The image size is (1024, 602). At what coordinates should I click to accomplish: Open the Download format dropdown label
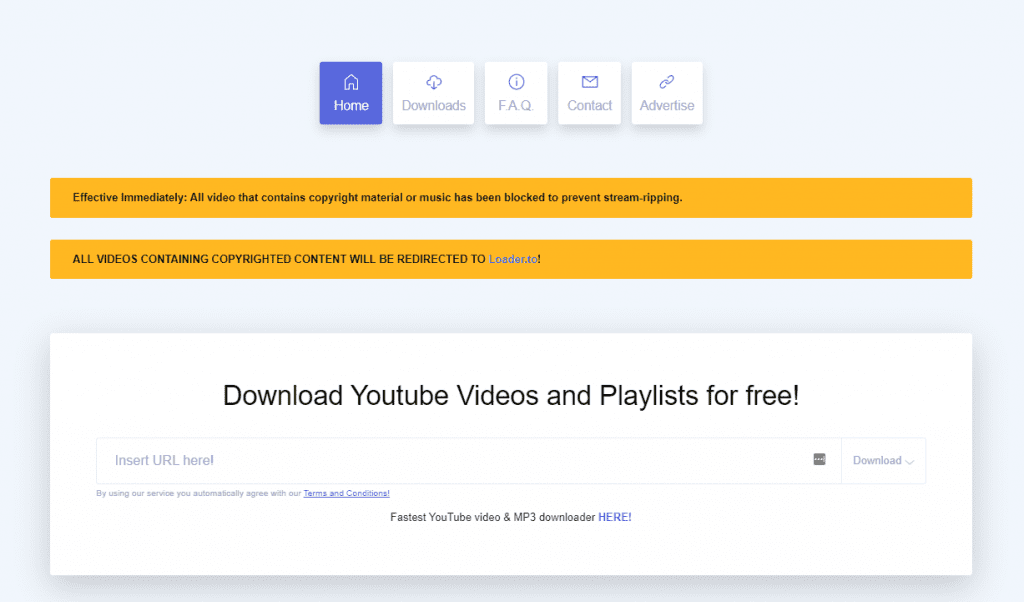[x=877, y=461]
